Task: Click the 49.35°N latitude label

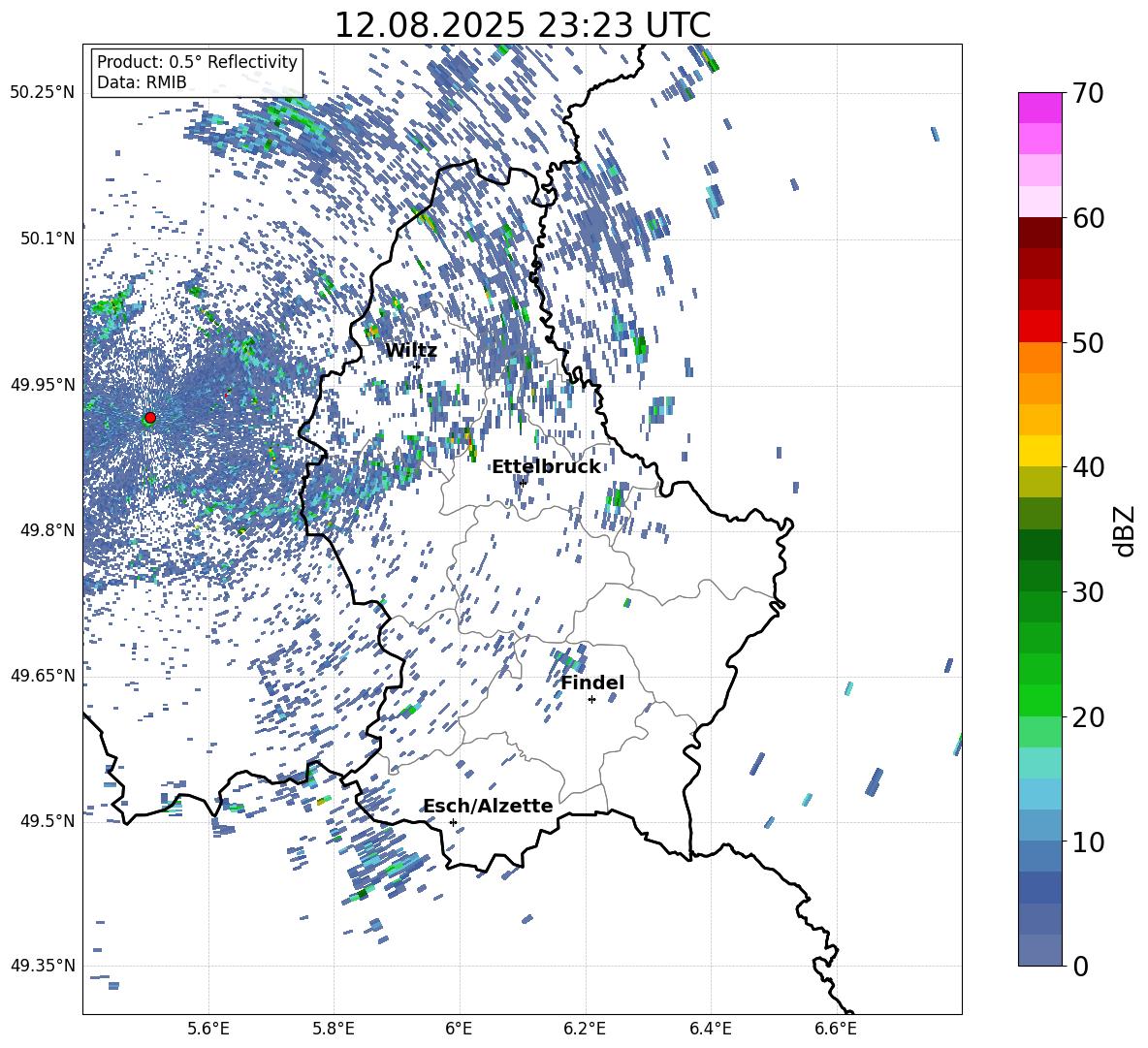Action: click(43, 966)
